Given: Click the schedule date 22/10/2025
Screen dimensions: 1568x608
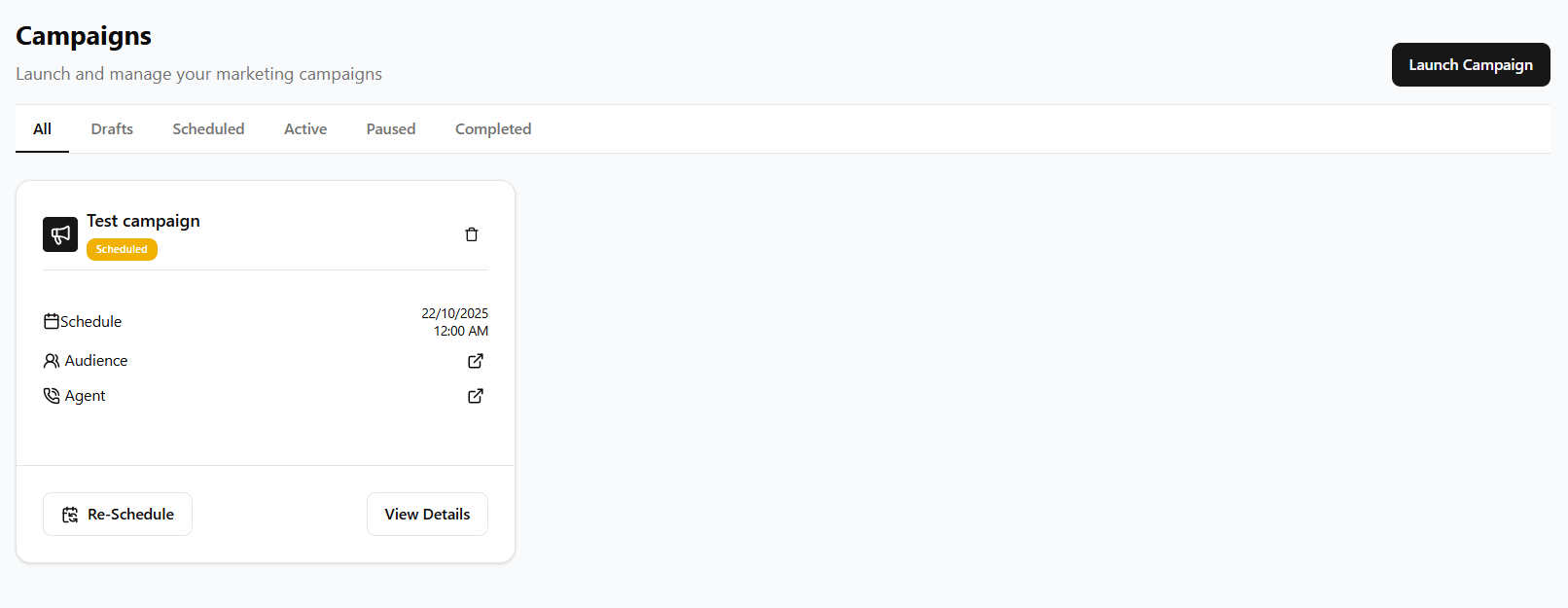Looking at the screenshot, I should tap(454, 313).
